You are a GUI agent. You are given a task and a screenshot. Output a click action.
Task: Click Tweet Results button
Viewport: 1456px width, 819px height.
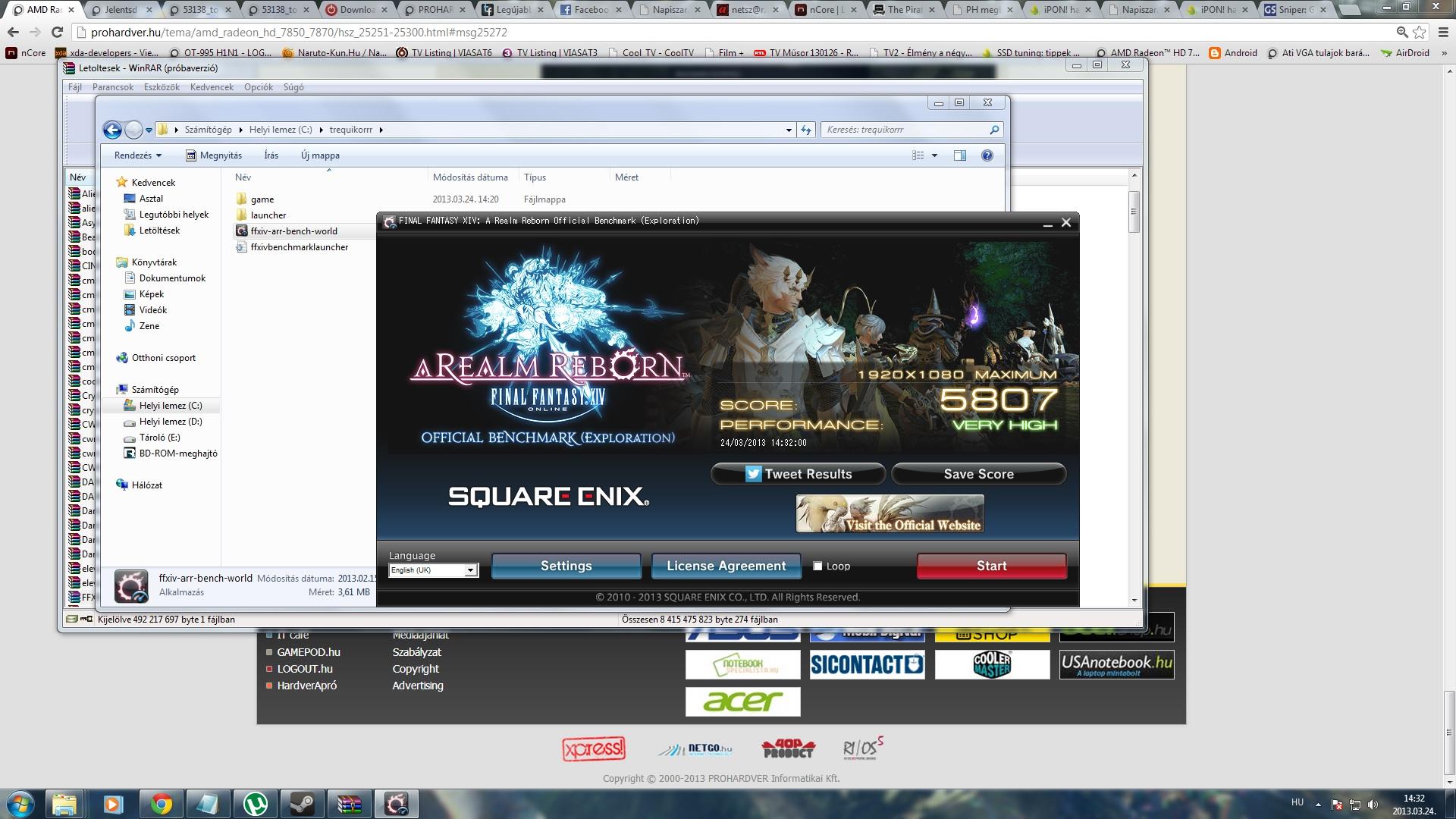coord(798,474)
